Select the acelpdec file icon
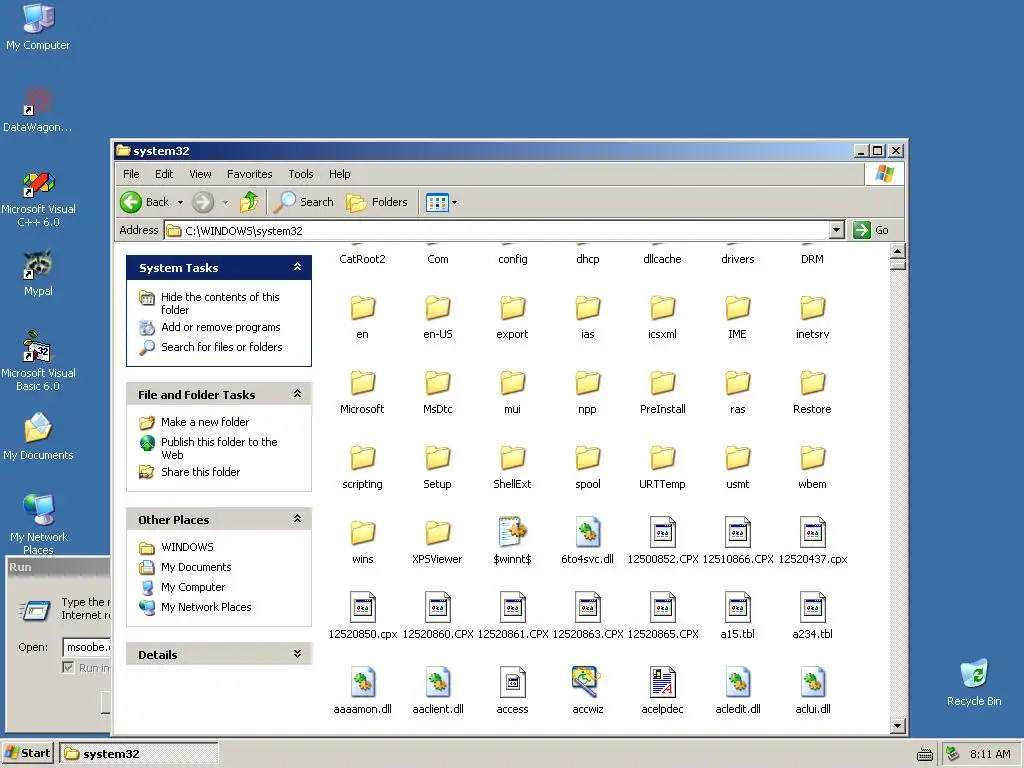Viewport: 1024px width, 768px height. [x=662, y=682]
